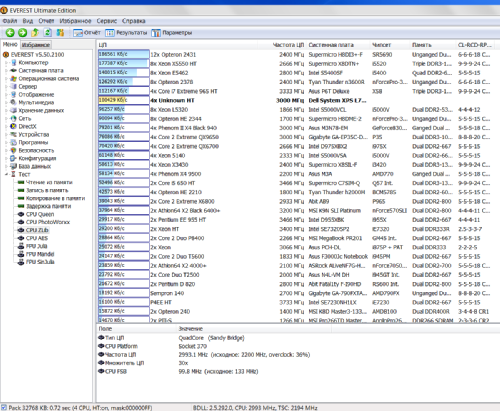
Task: Click the Значение column header
Action: (x=254, y=329)
